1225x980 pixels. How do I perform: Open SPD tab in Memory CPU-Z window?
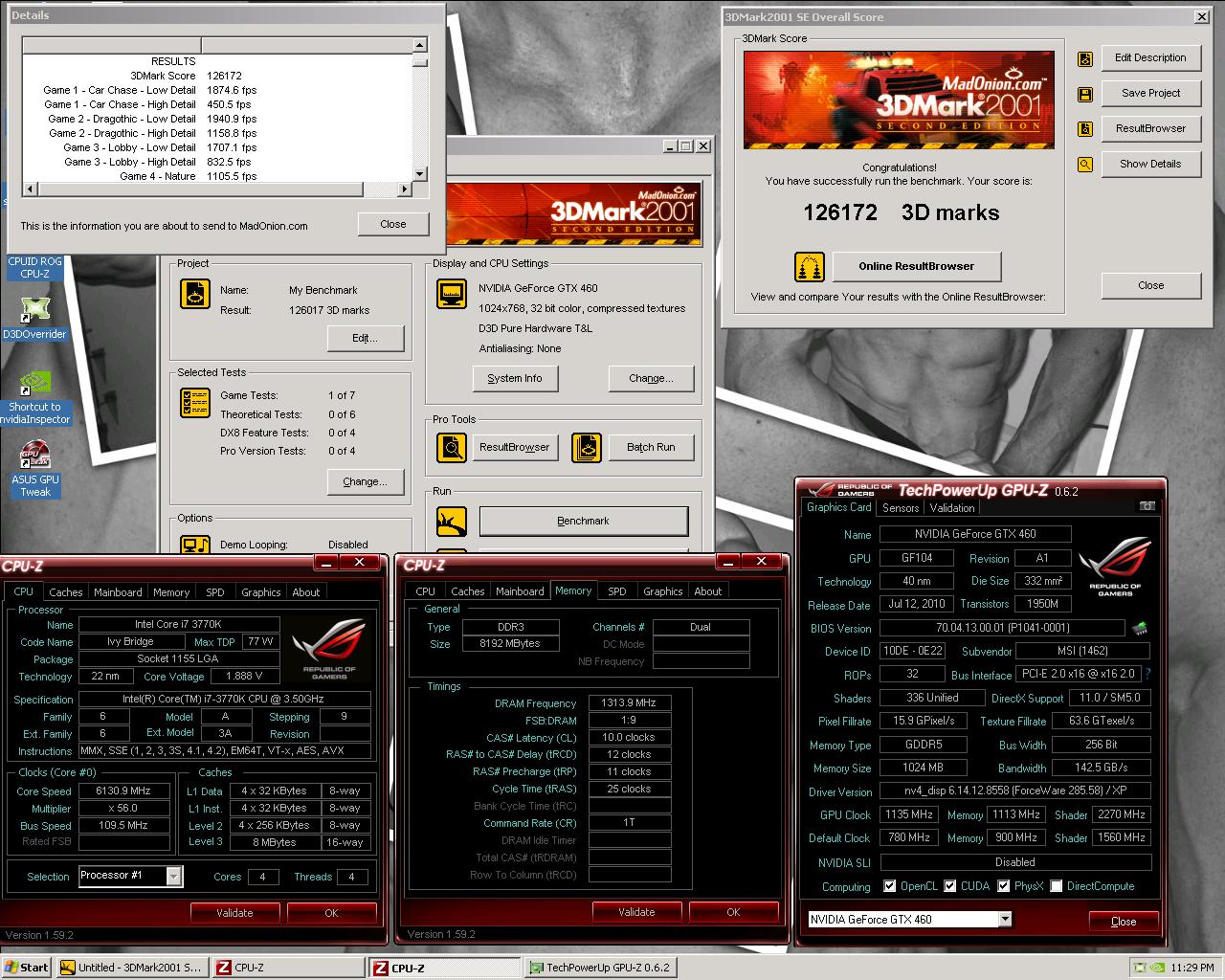[617, 591]
